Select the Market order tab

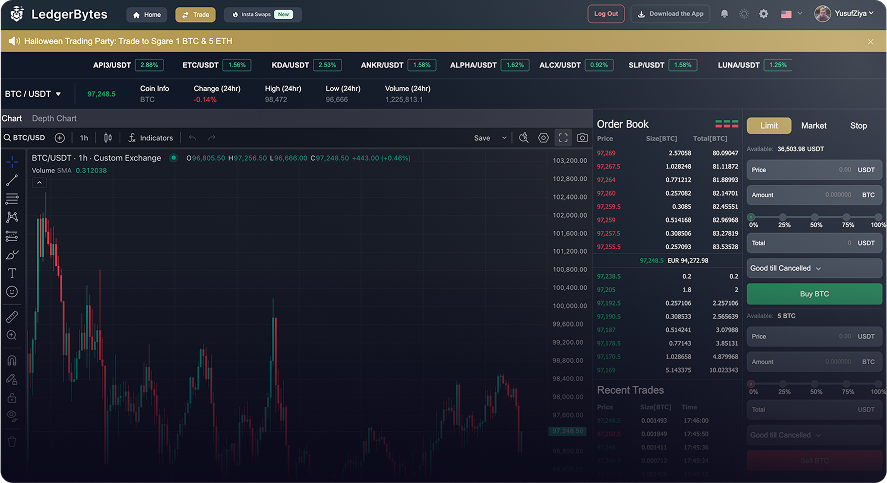coord(814,126)
